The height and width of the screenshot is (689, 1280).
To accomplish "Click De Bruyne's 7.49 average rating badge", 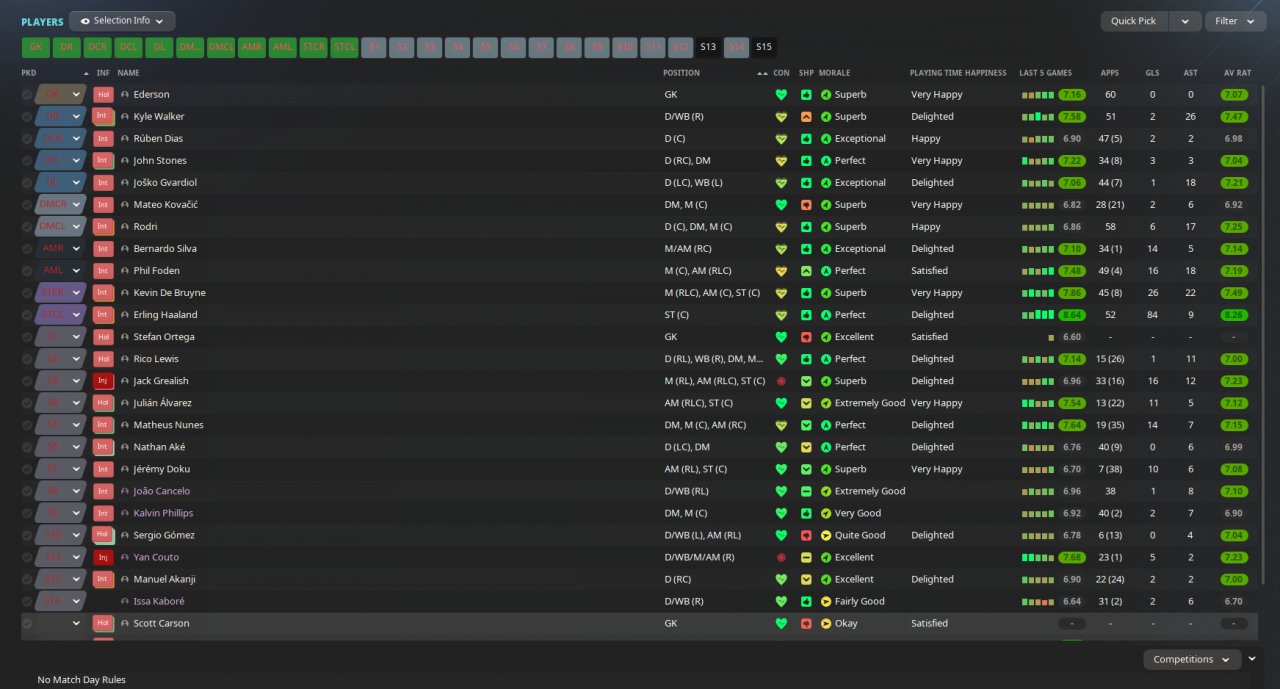I will click(1234, 293).
